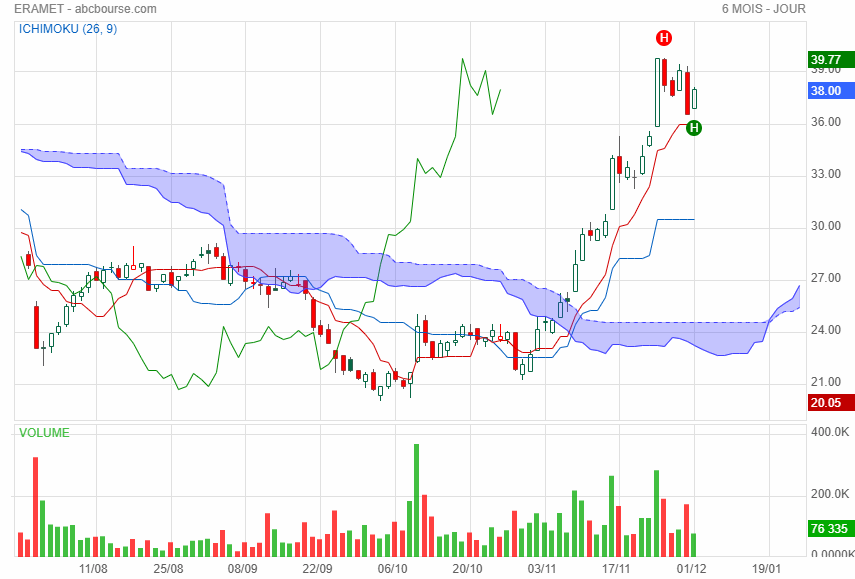
Task: Click the green 39.77 price tag
Action: point(831,59)
